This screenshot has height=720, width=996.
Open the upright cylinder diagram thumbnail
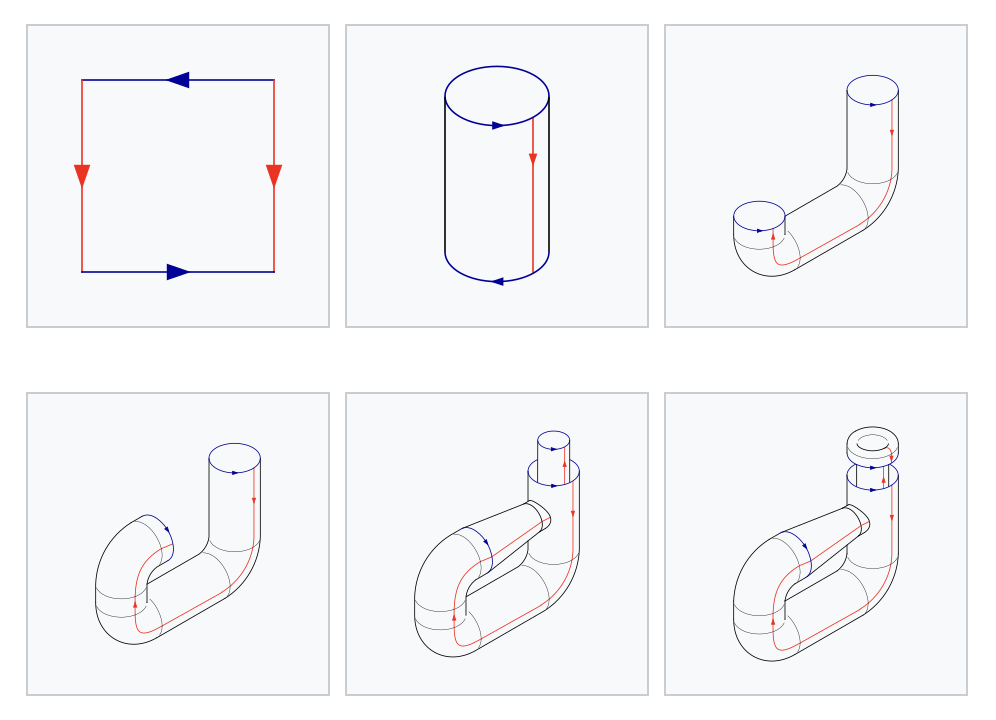(497, 176)
